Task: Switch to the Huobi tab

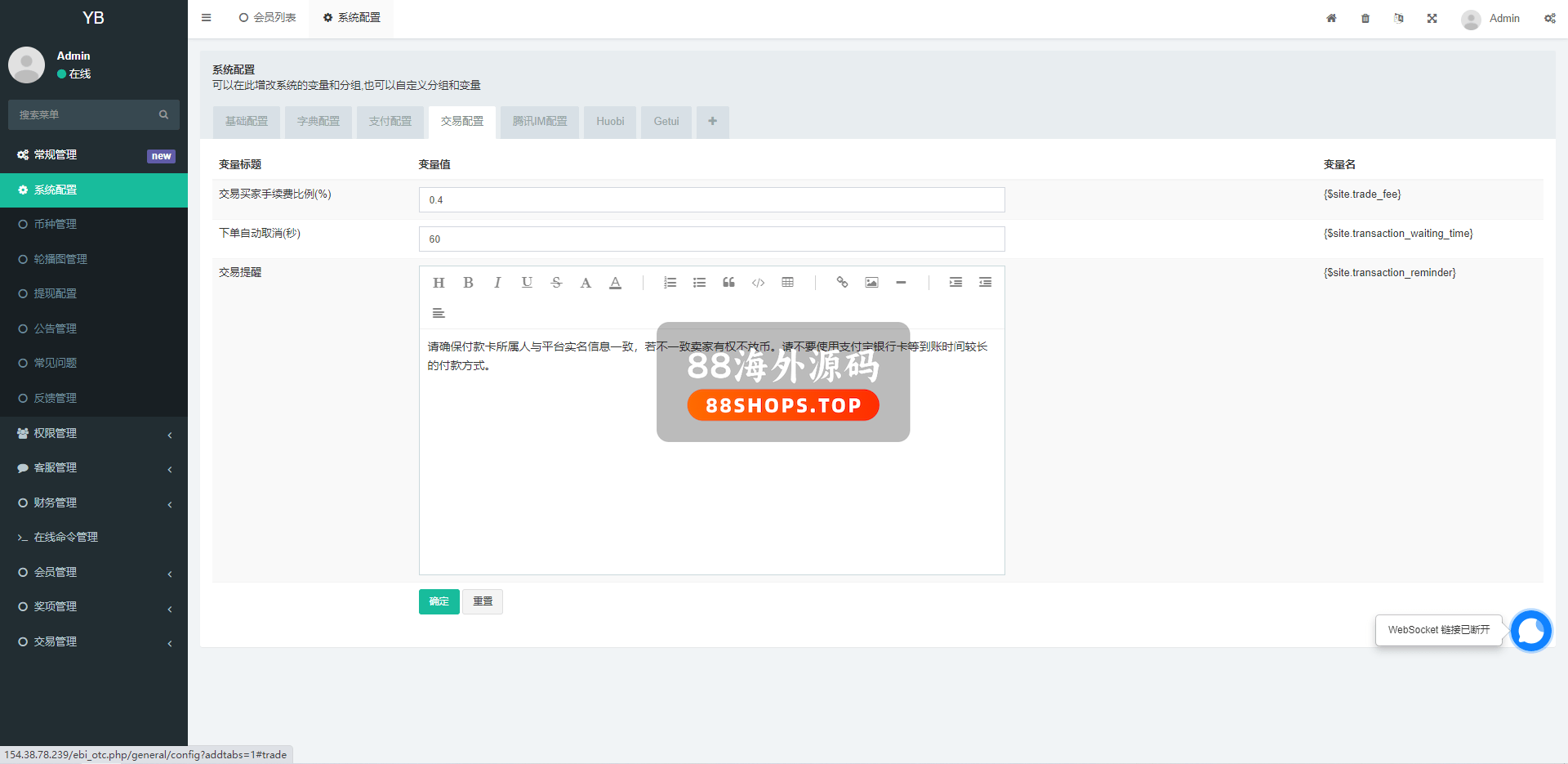Action: pos(610,122)
